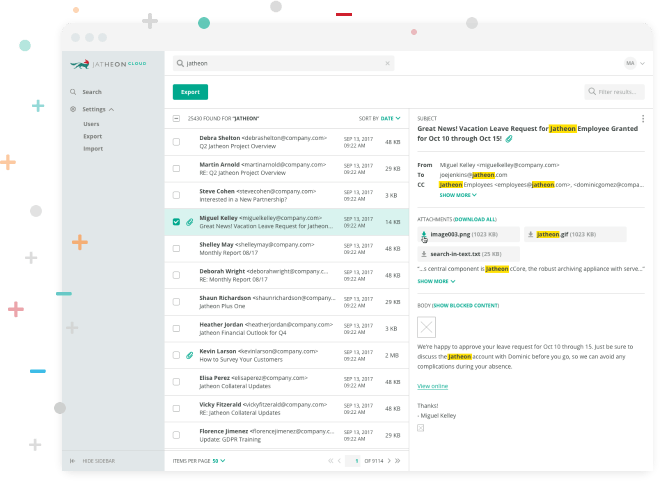
Task: Open the View online link
Action: point(432,386)
